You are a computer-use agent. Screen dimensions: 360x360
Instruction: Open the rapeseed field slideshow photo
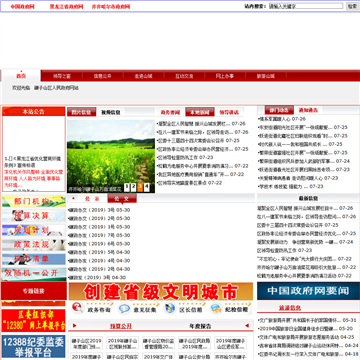(x=111, y=156)
